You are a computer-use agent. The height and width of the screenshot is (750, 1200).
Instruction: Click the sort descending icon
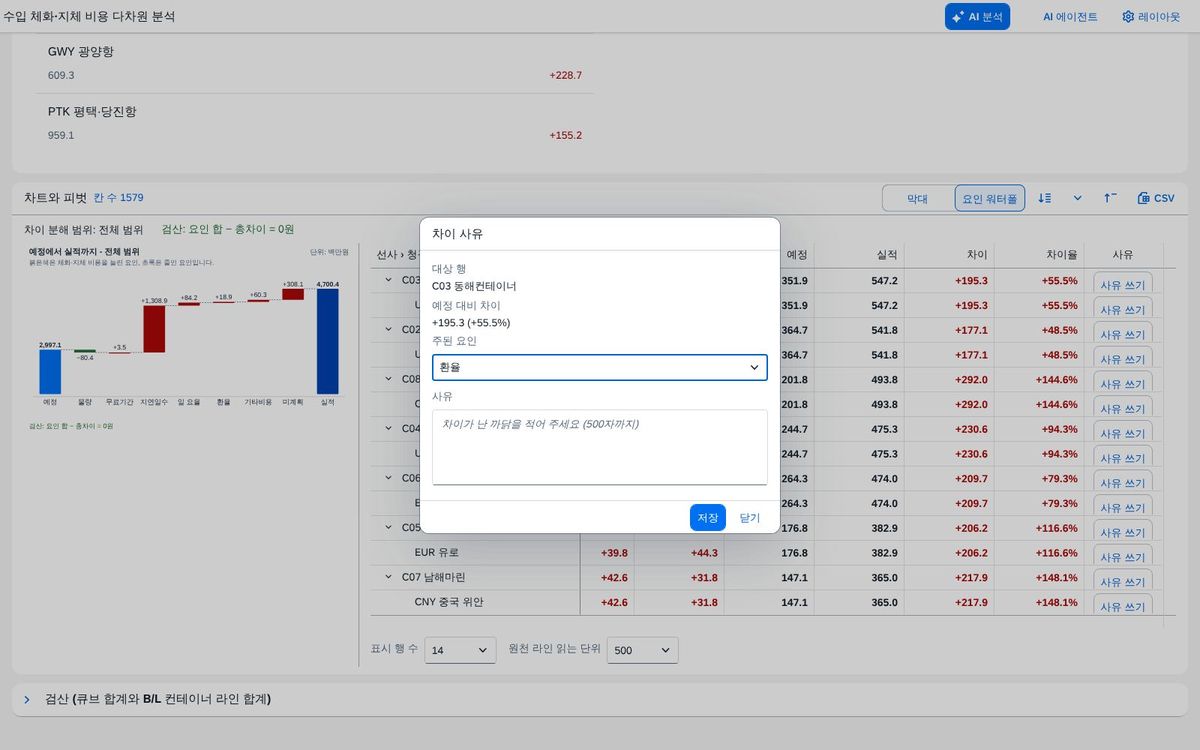point(1045,198)
